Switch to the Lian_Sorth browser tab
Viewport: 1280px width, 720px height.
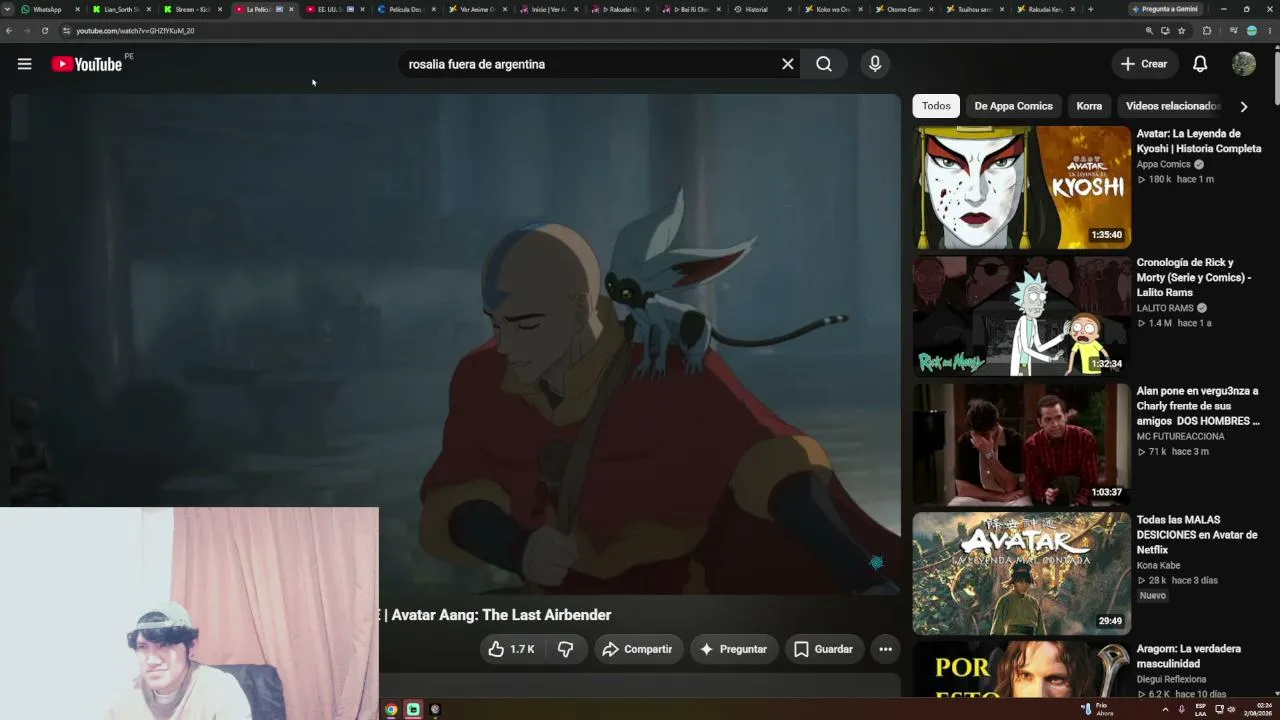tap(119, 9)
